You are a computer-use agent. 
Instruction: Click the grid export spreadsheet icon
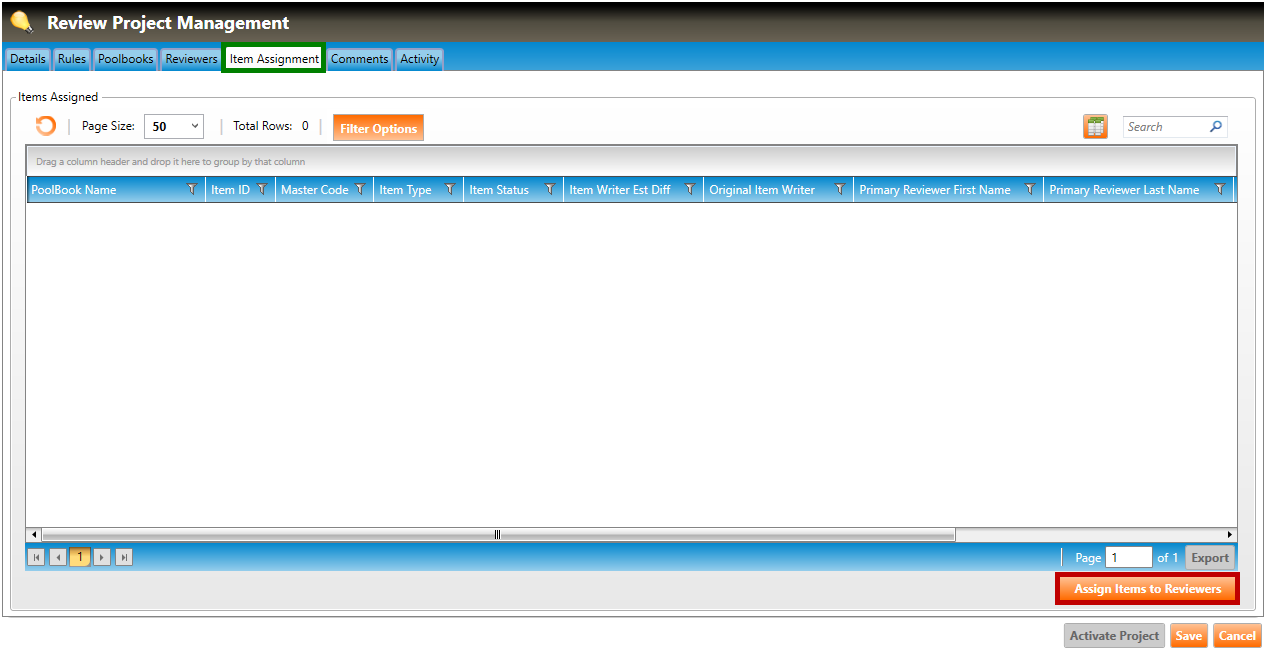click(1095, 127)
